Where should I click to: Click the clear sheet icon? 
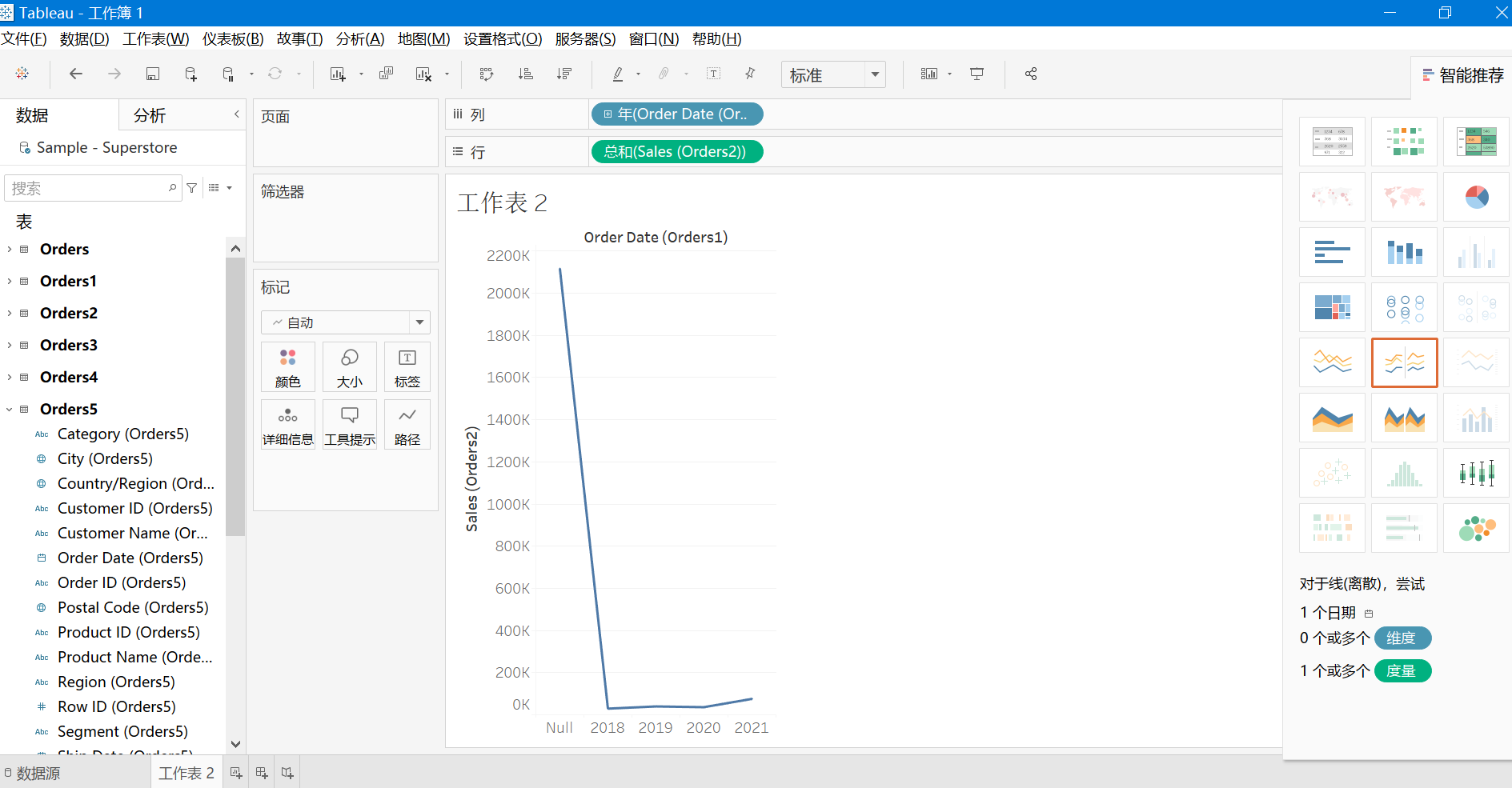424,74
